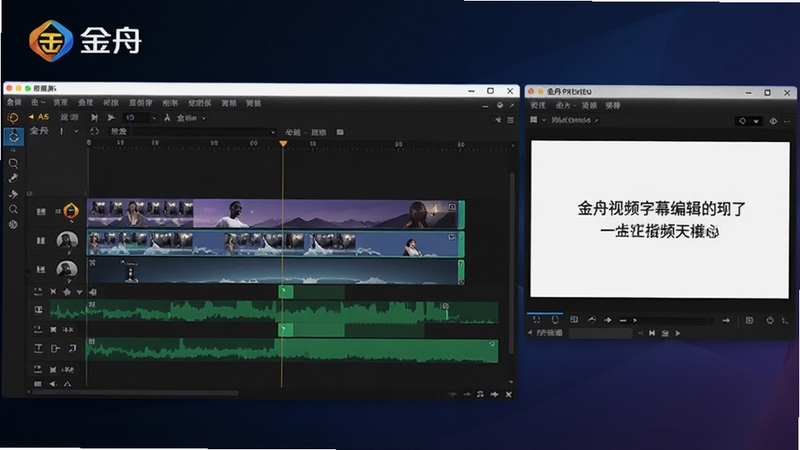Open the last menu in editor window menu bar
Screen dimensions: 800x450
point(254,103)
